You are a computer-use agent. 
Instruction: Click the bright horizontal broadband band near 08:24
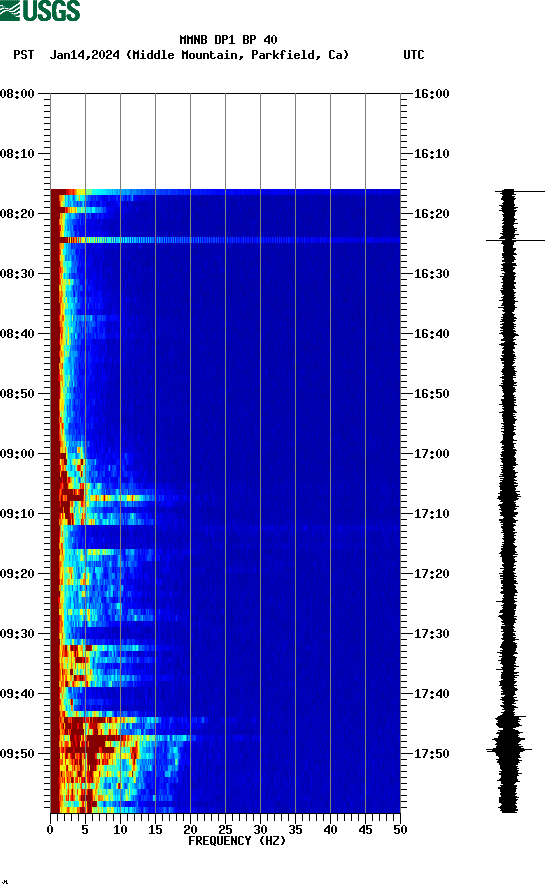click(226, 240)
